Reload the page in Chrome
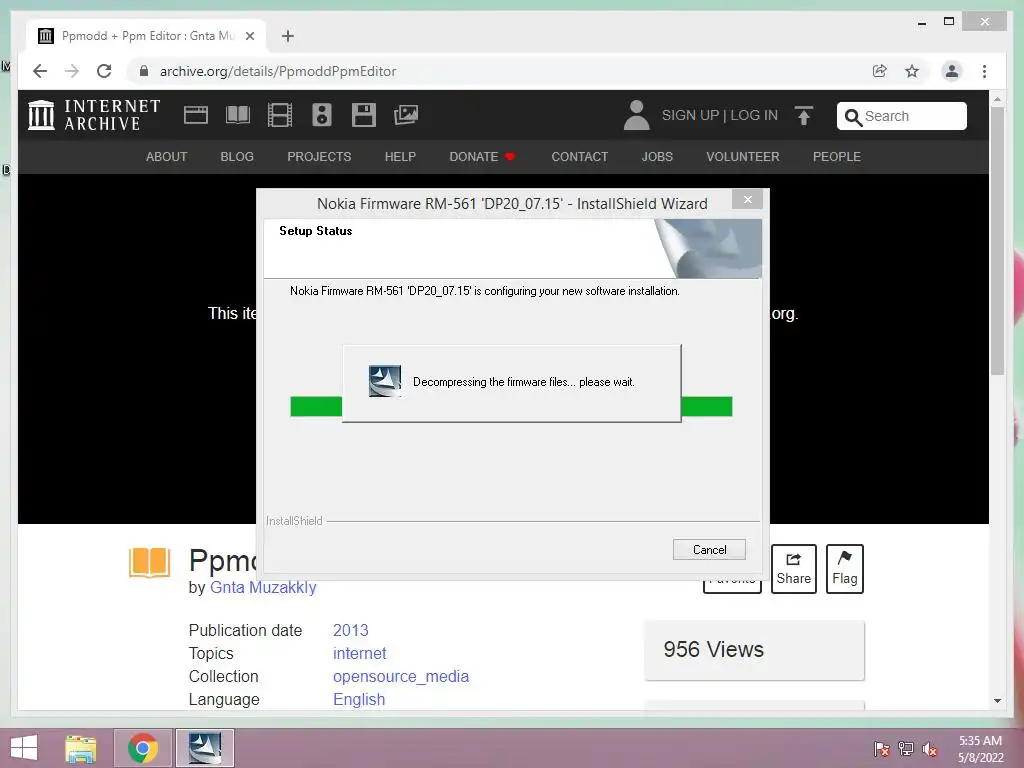1024x768 pixels. (104, 71)
